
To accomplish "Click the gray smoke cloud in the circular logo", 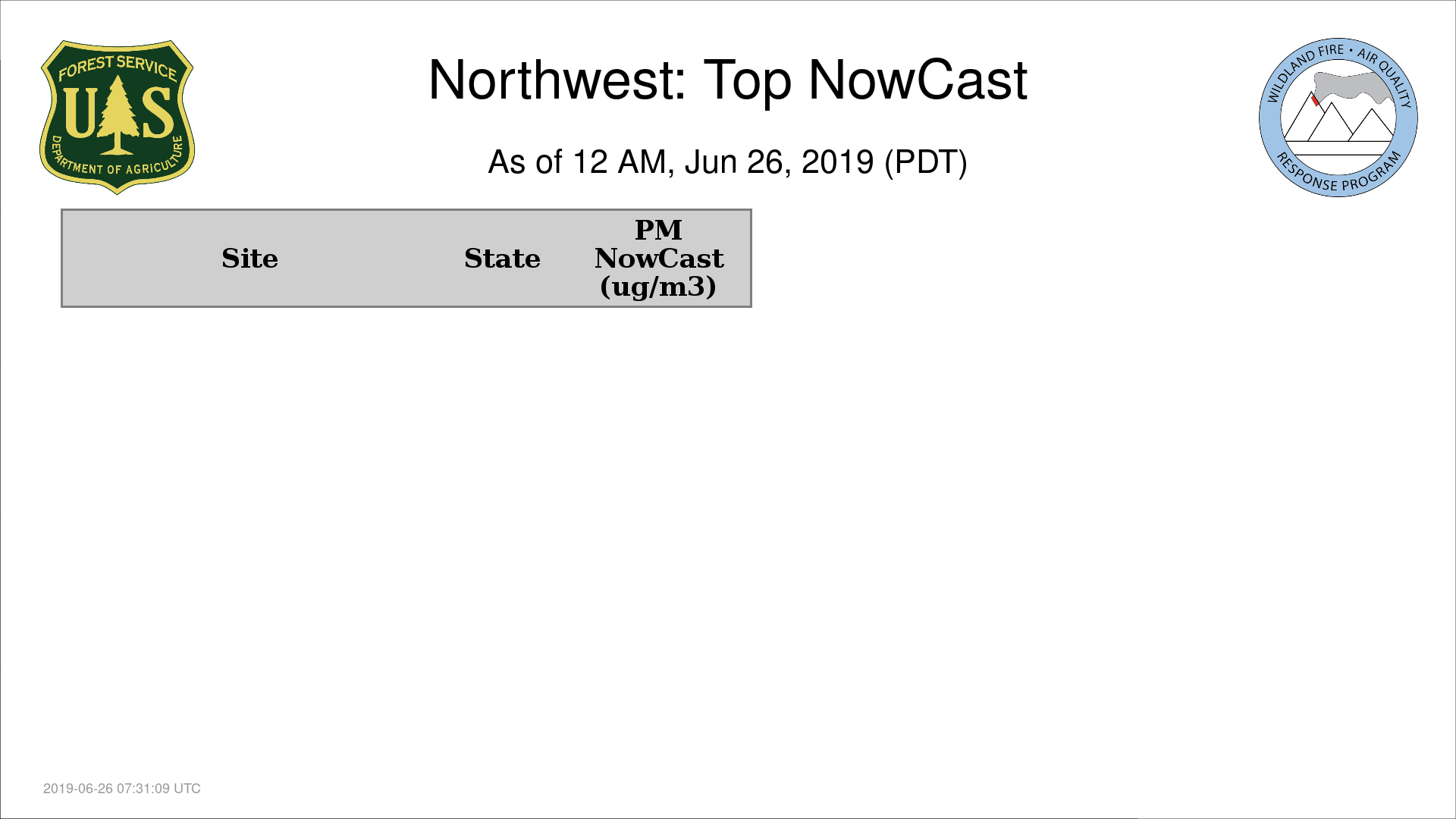I will tap(1352, 86).
